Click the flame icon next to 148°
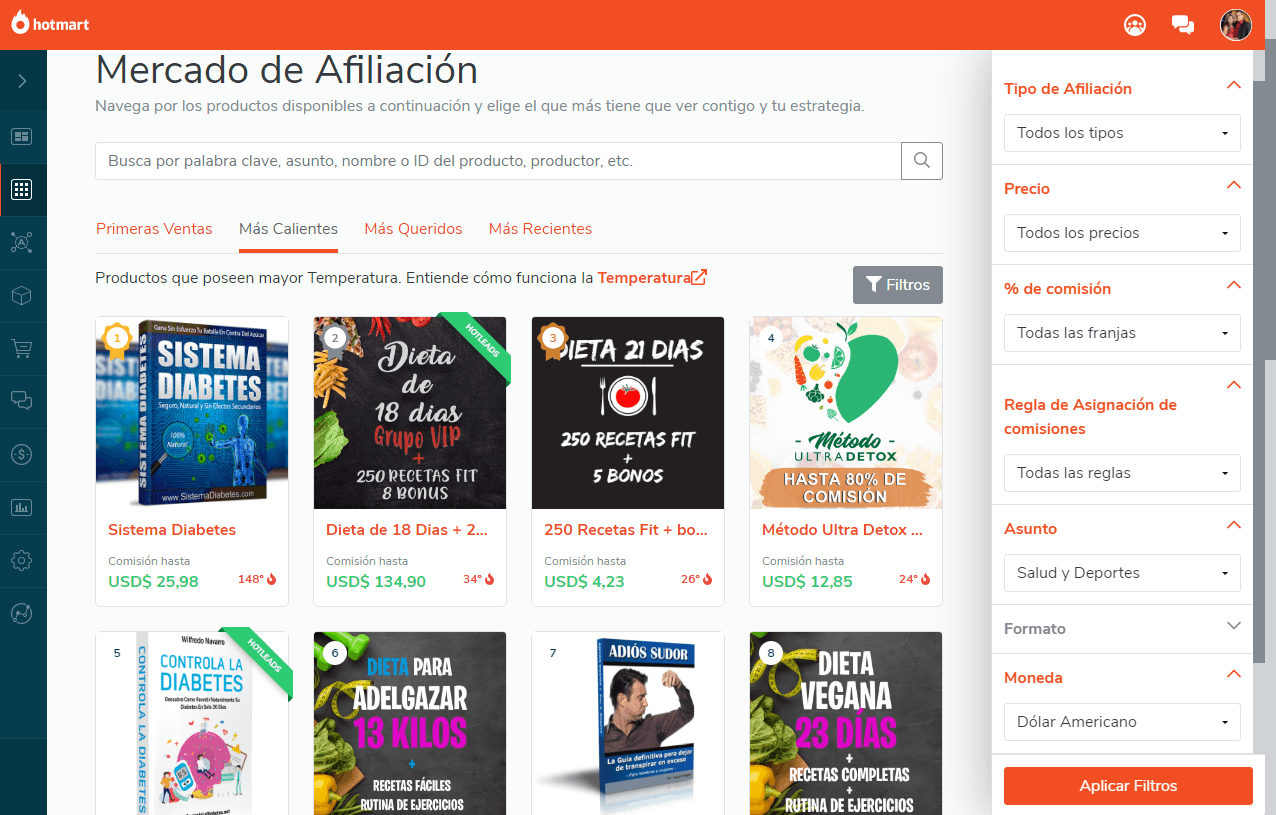This screenshot has width=1276, height=815. click(272, 579)
